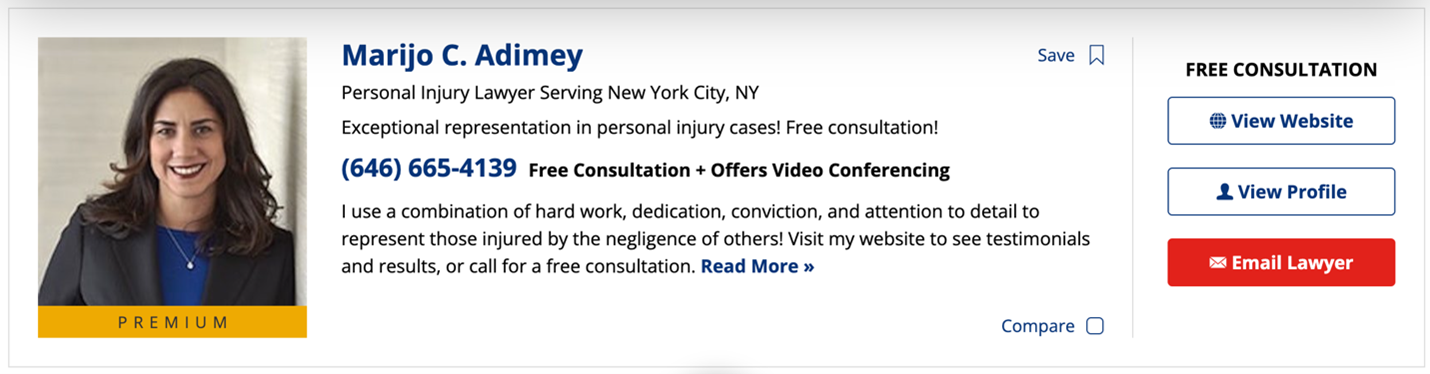Tick the Compare checkbox
The width and height of the screenshot is (1430, 374).
pyautogui.click(x=1095, y=326)
